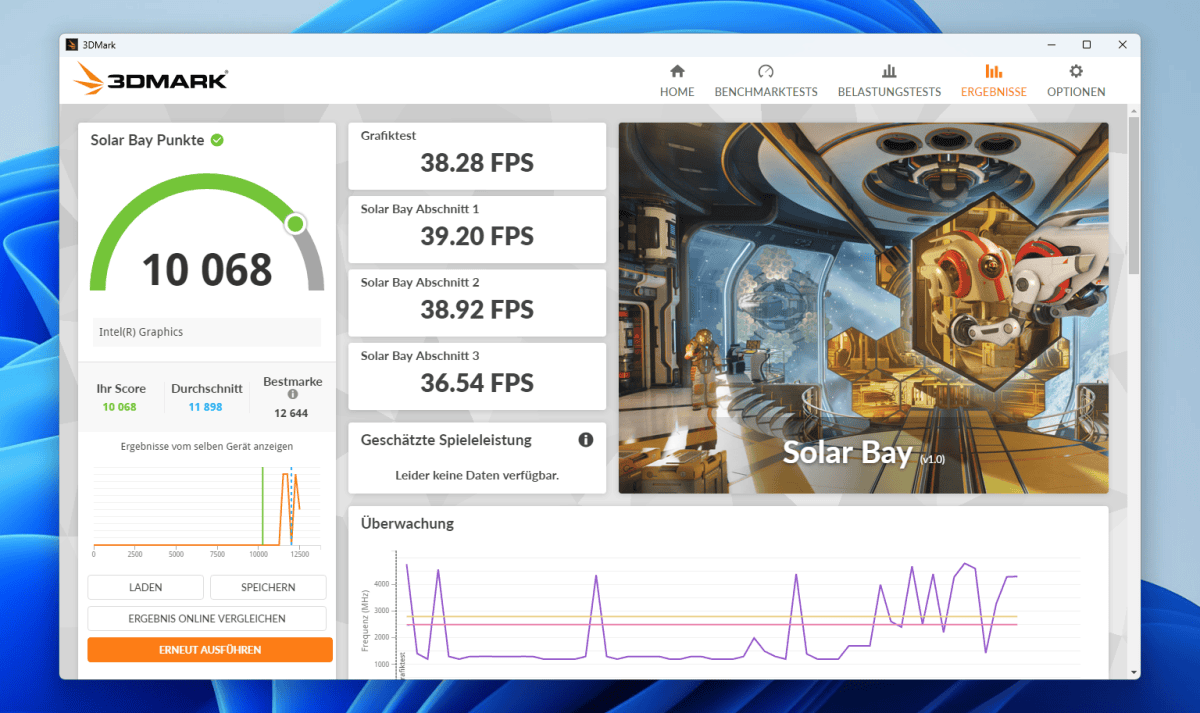The height and width of the screenshot is (713, 1200).
Task: Open the BENCHMARKTESTS tab
Action: (x=766, y=81)
